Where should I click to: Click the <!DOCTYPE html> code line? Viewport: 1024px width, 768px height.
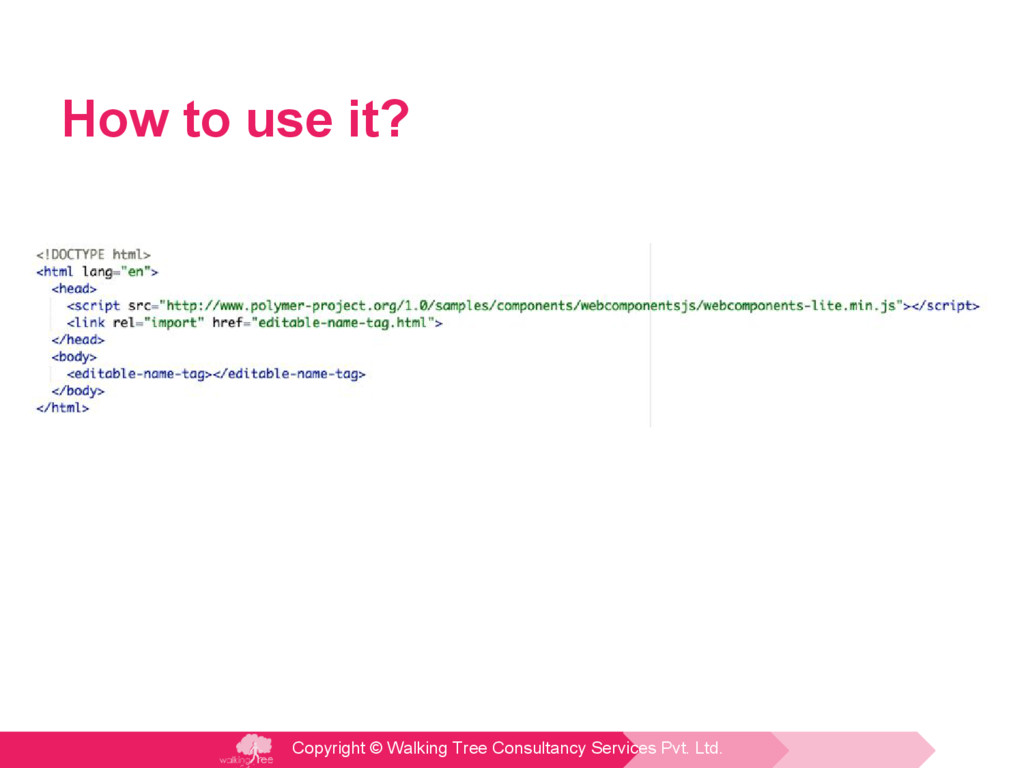point(93,255)
